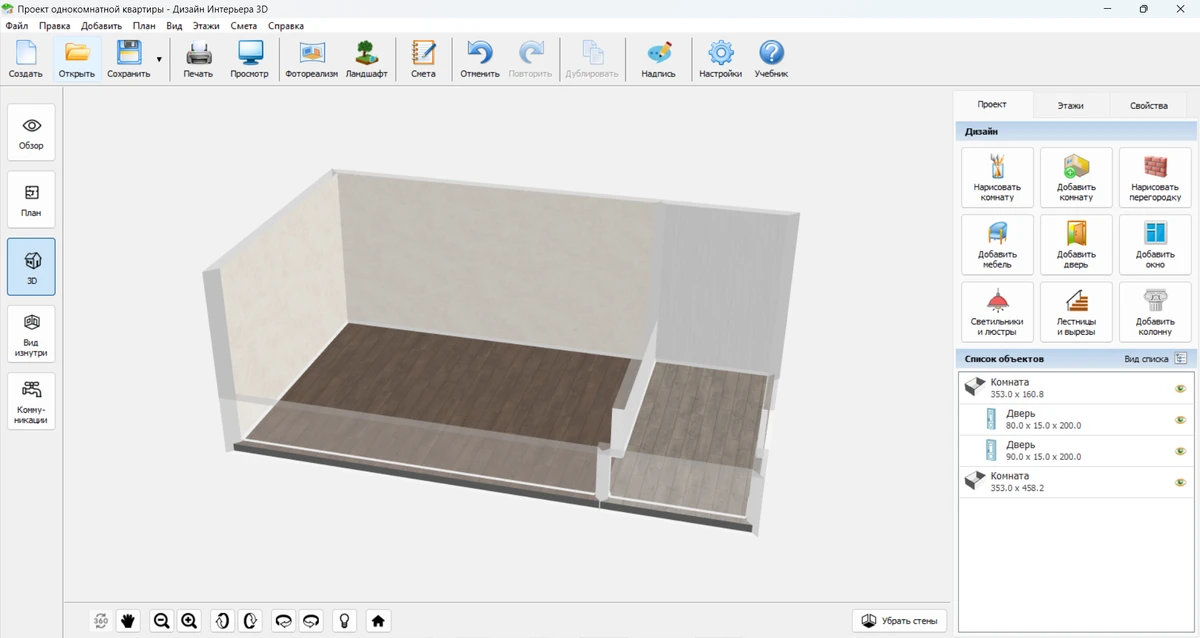The height and width of the screenshot is (638, 1200).
Task: Switch to План view mode
Action: click(31, 200)
